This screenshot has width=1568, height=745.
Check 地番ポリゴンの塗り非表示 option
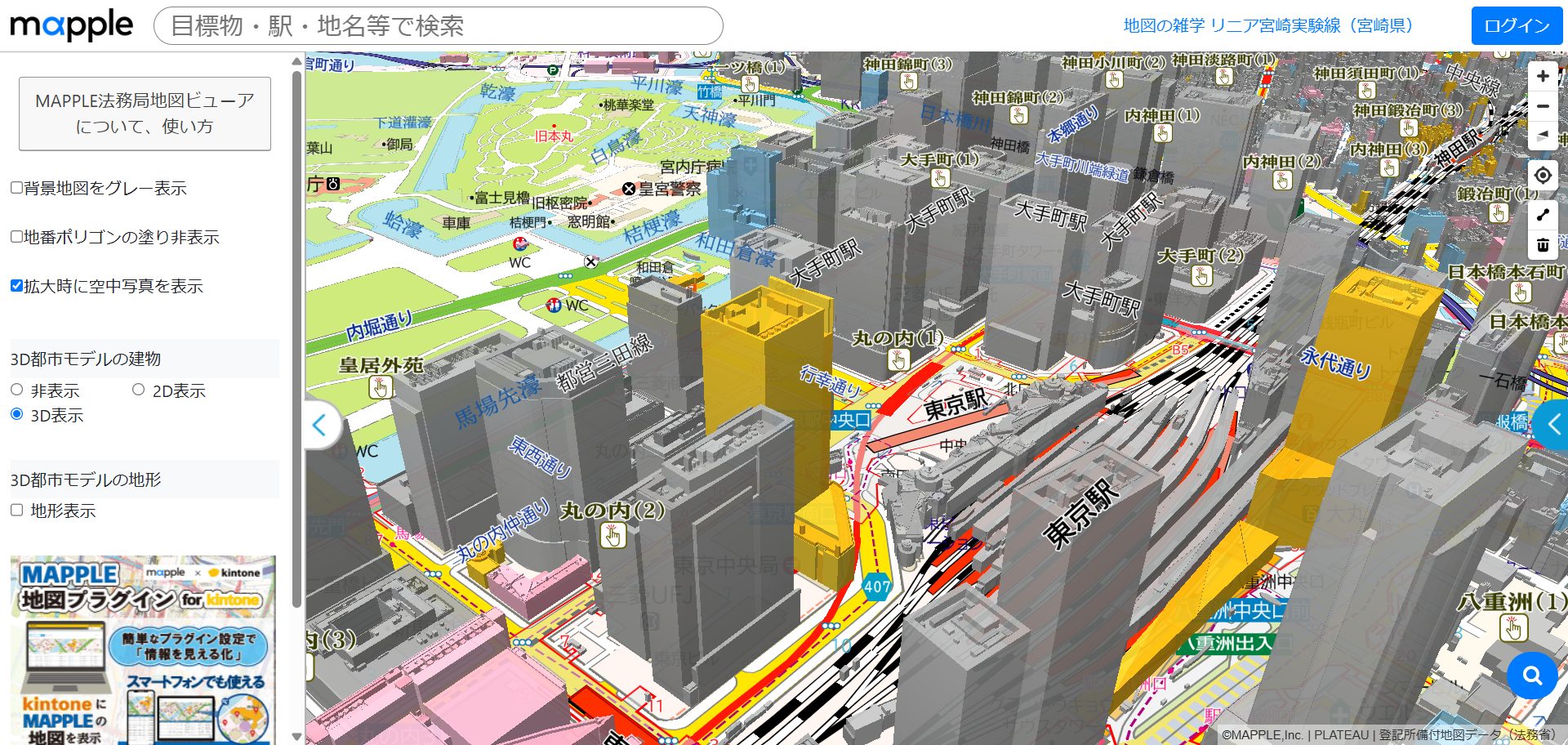coord(16,237)
